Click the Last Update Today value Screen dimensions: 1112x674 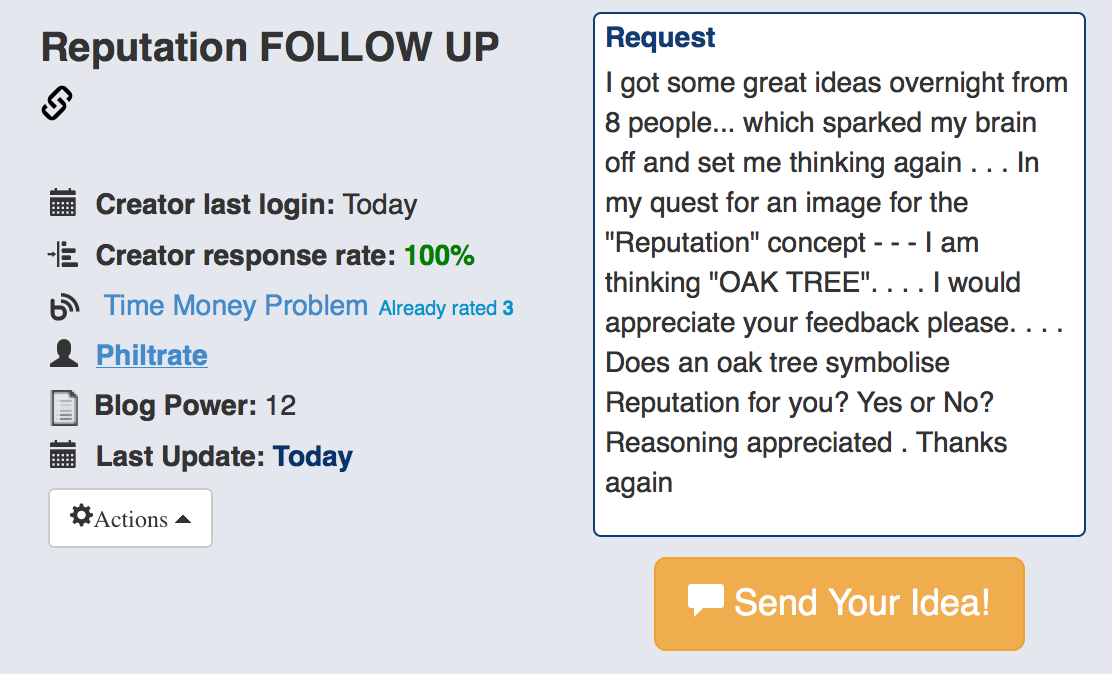point(313,457)
